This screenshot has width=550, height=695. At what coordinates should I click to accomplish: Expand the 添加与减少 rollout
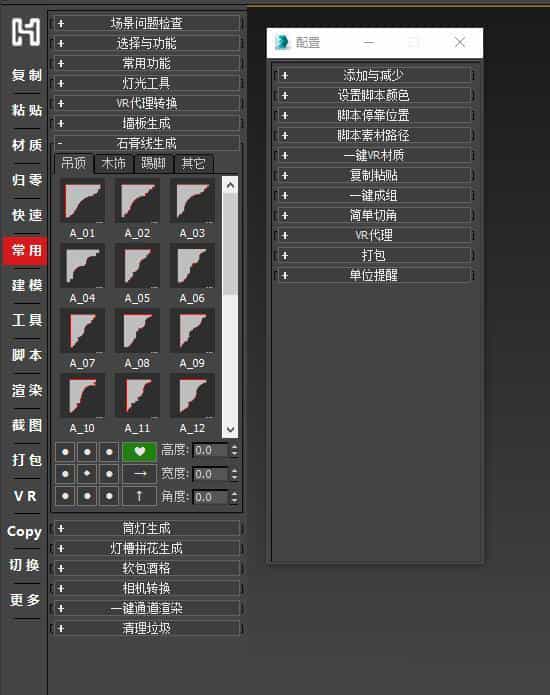(374, 75)
